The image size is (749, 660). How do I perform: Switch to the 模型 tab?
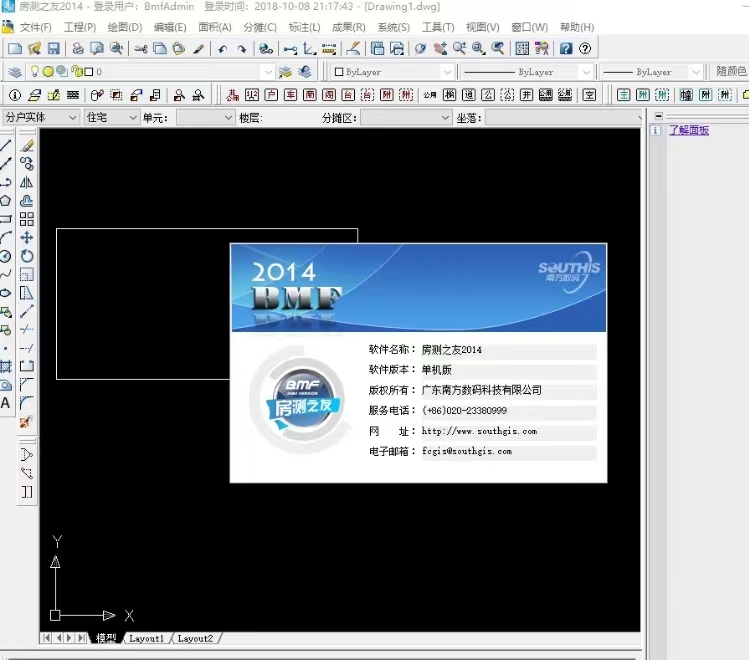coord(106,638)
